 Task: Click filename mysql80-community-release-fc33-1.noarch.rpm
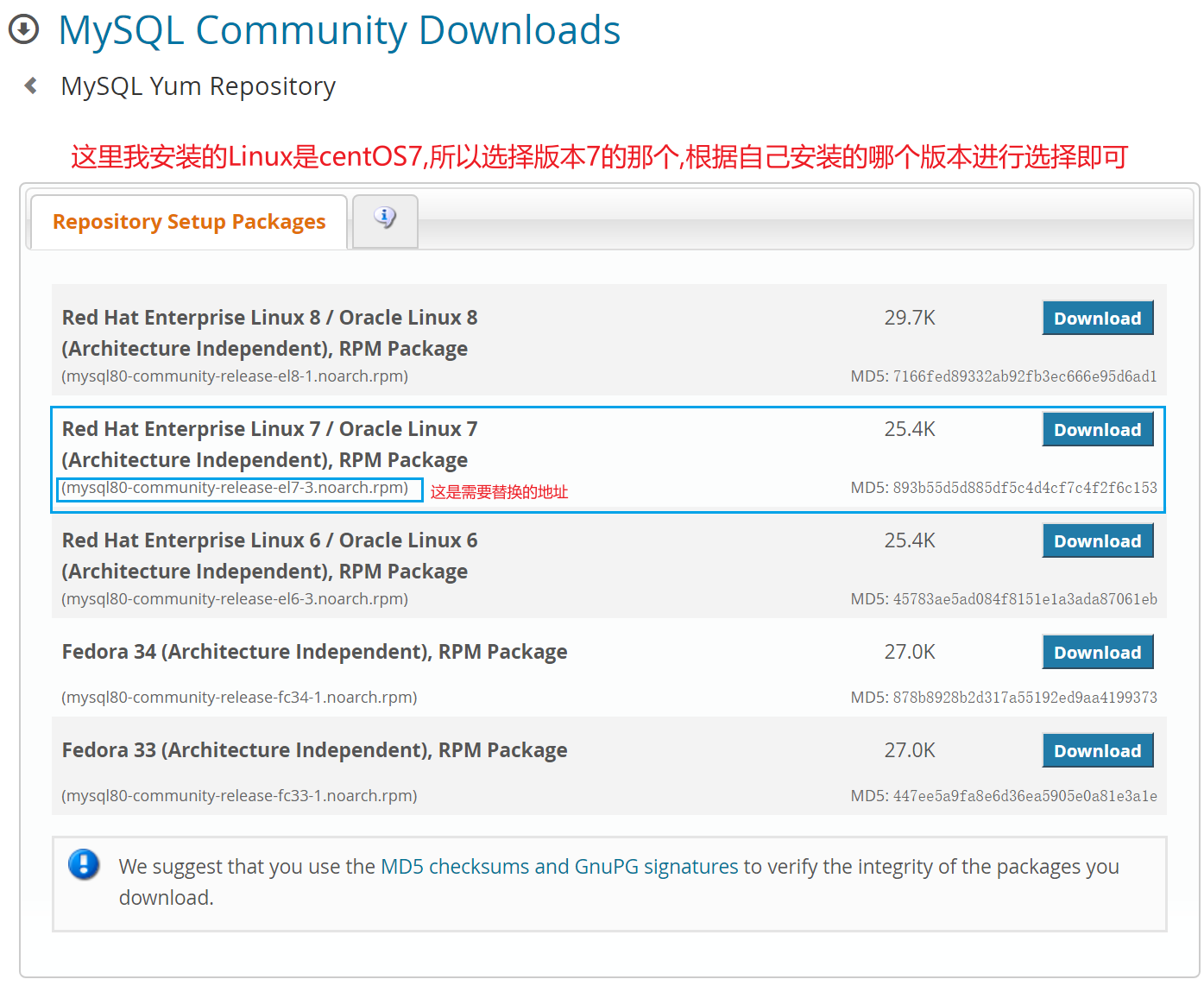pos(239,796)
